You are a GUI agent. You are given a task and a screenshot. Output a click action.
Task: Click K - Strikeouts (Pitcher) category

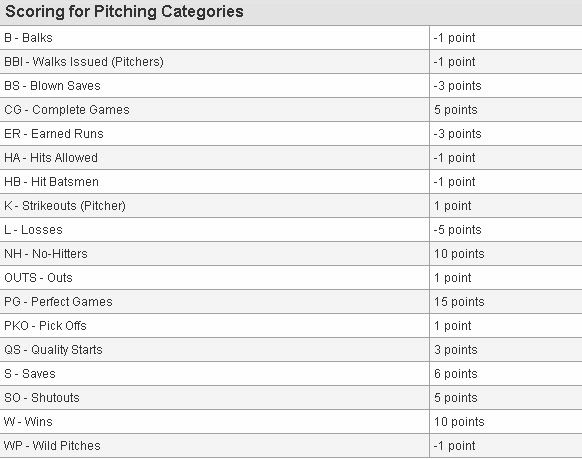(65, 206)
